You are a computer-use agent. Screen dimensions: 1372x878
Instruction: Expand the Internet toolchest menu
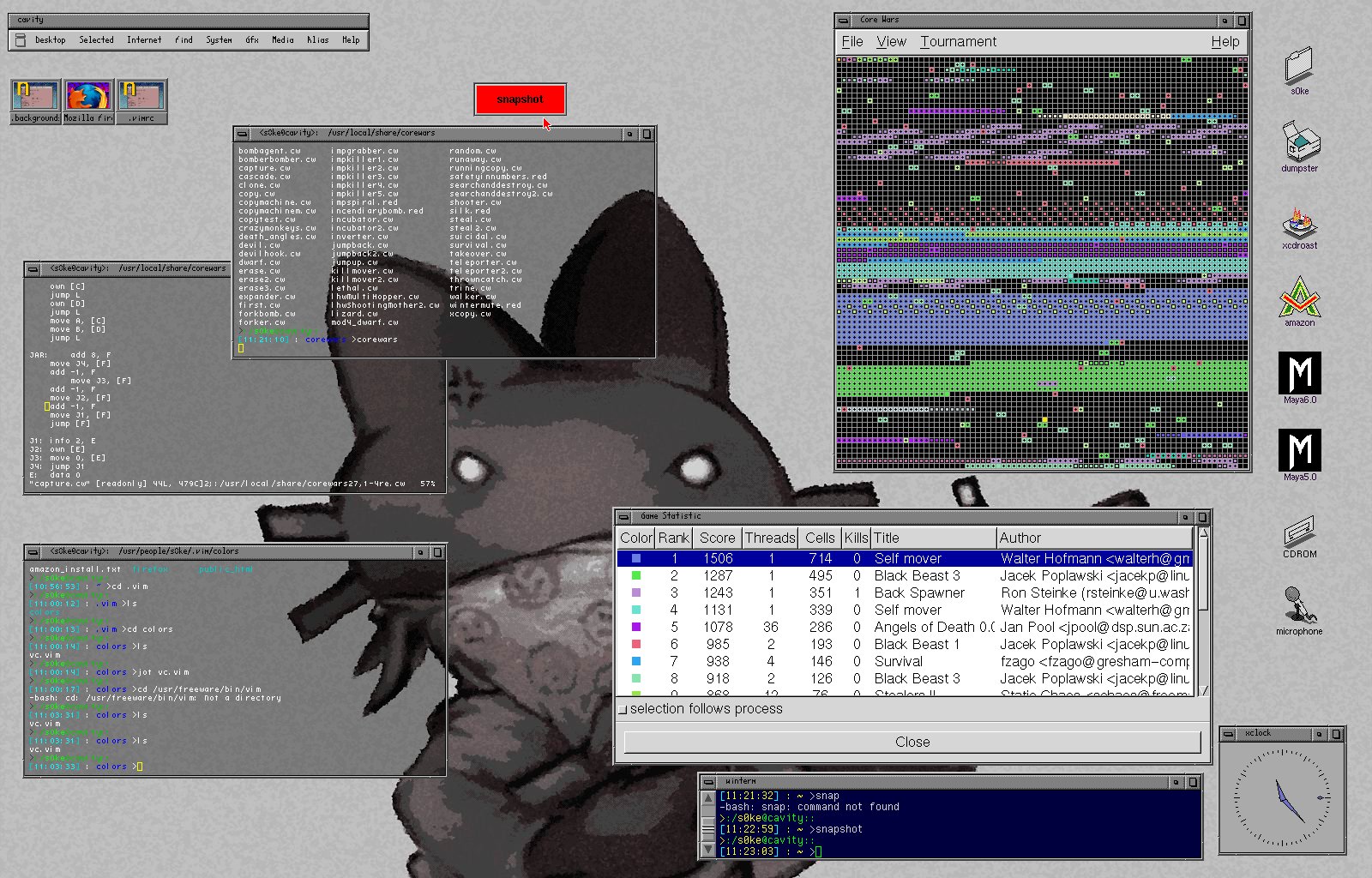click(x=144, y=40)
